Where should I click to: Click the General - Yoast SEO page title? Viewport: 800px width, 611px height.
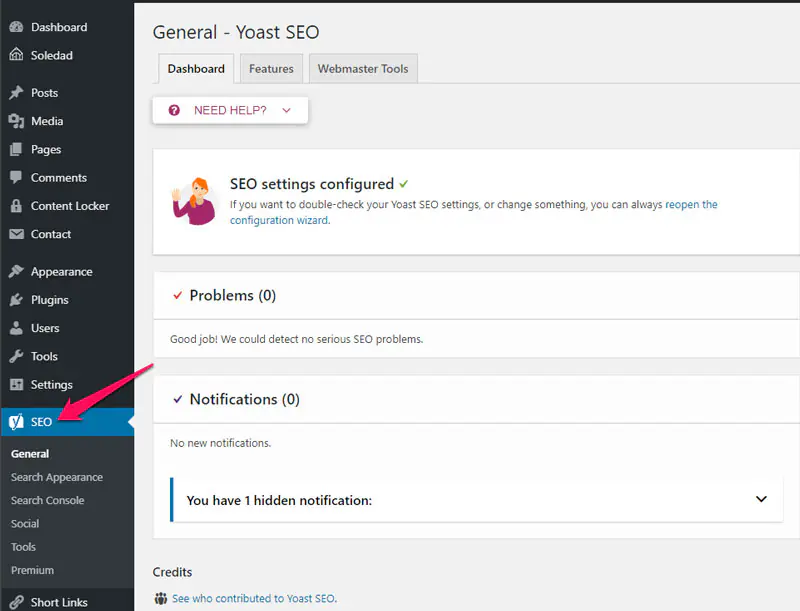click(236, 32)
